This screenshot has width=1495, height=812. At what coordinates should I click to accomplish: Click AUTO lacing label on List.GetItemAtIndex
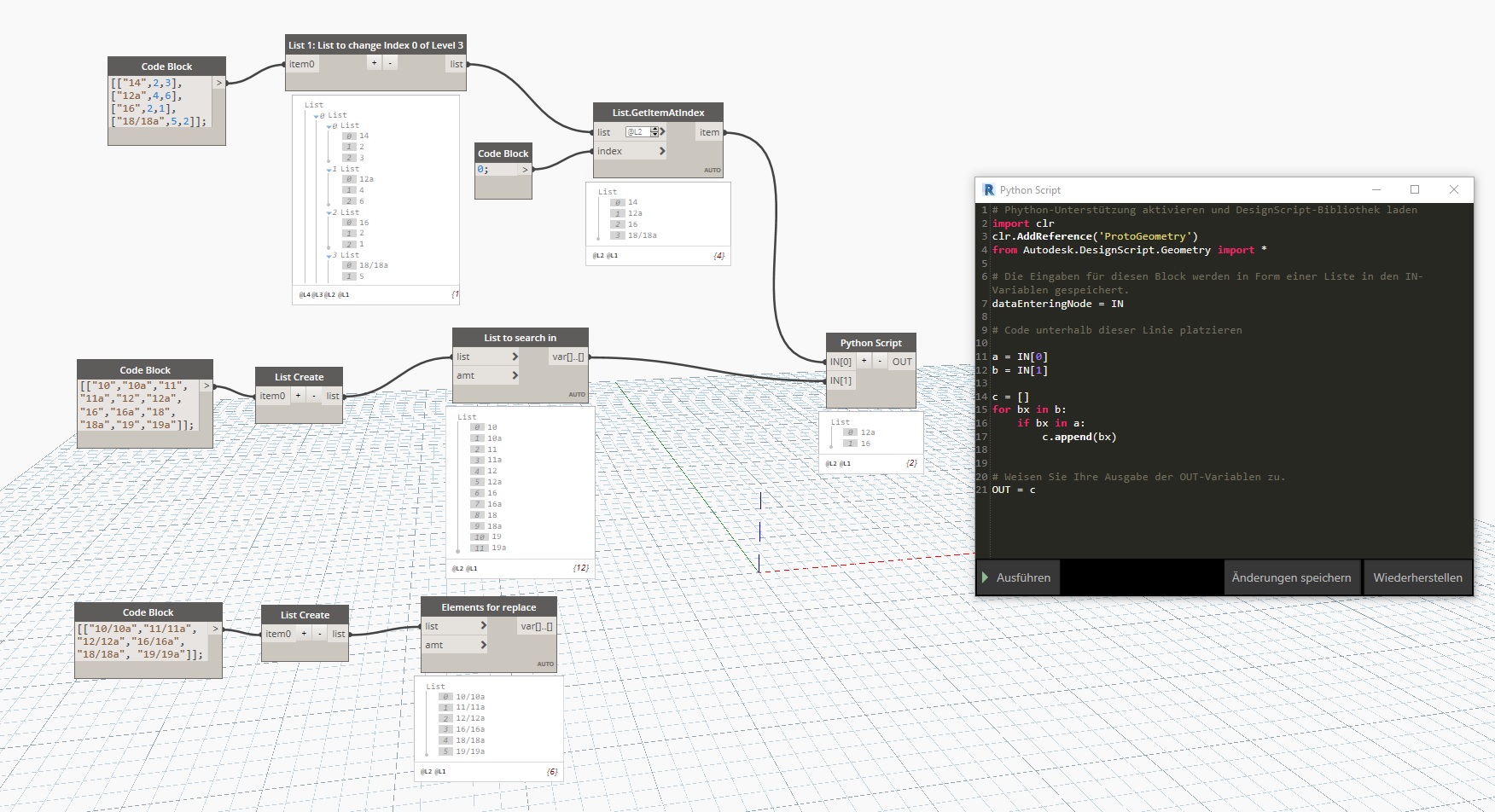[x=713, y=171]
